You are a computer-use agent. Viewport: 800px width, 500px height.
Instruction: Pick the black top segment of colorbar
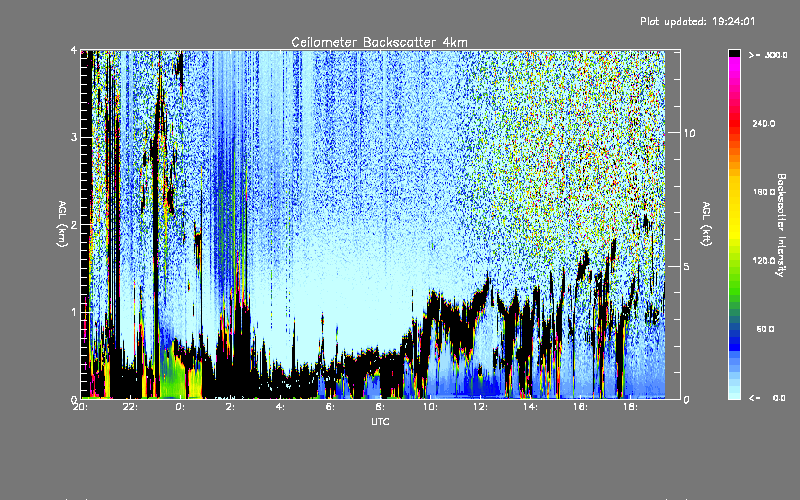pyautogui.click(x=734, y=53)
